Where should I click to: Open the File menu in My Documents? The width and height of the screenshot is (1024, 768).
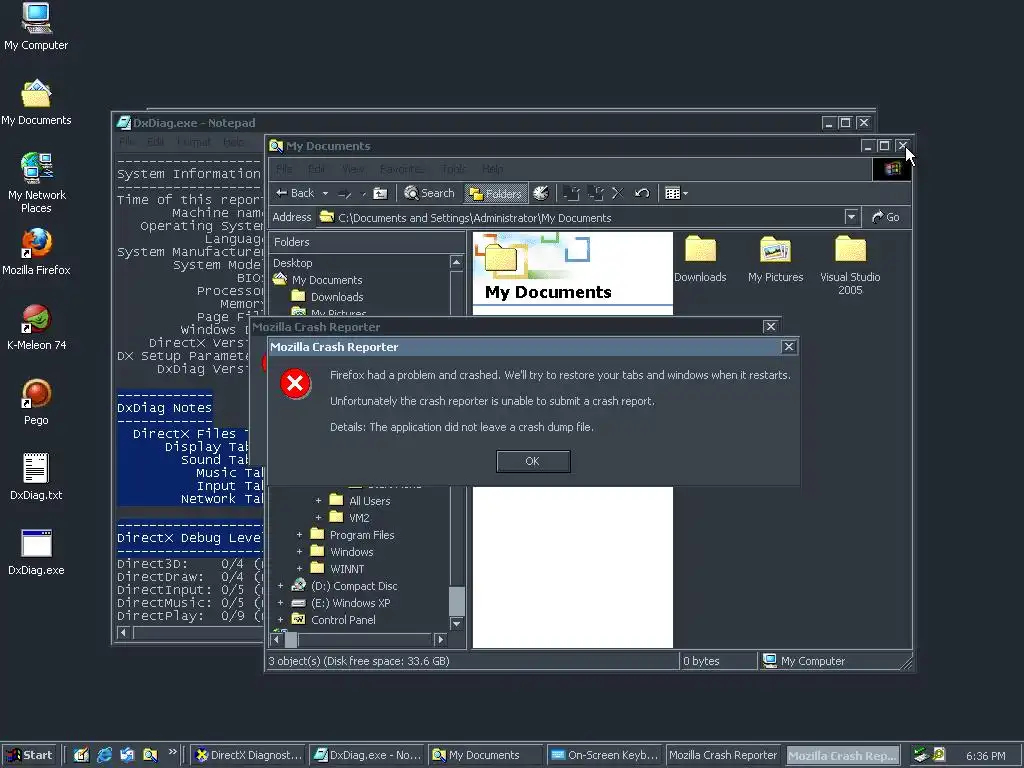click(284, 169)
